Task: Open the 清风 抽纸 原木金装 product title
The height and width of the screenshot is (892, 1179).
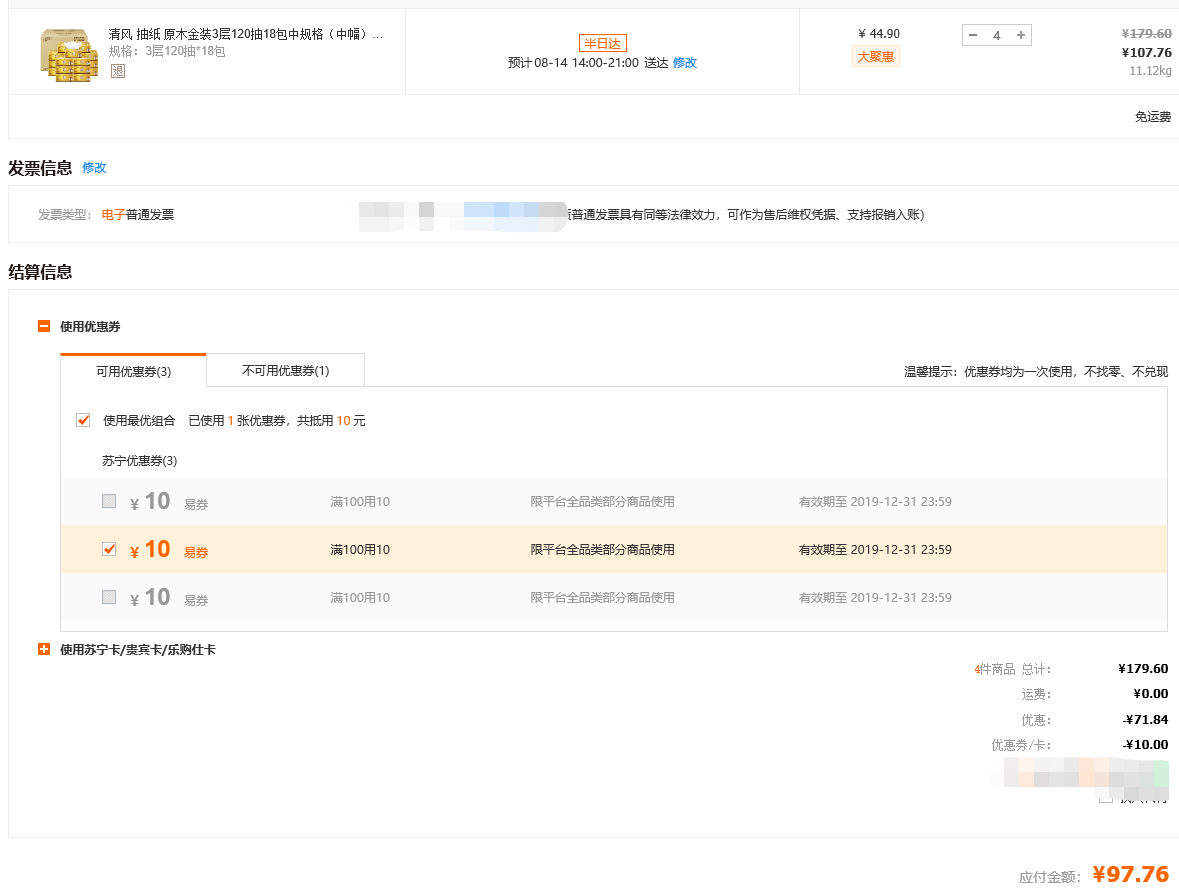Action: click(x=246, y=34)
